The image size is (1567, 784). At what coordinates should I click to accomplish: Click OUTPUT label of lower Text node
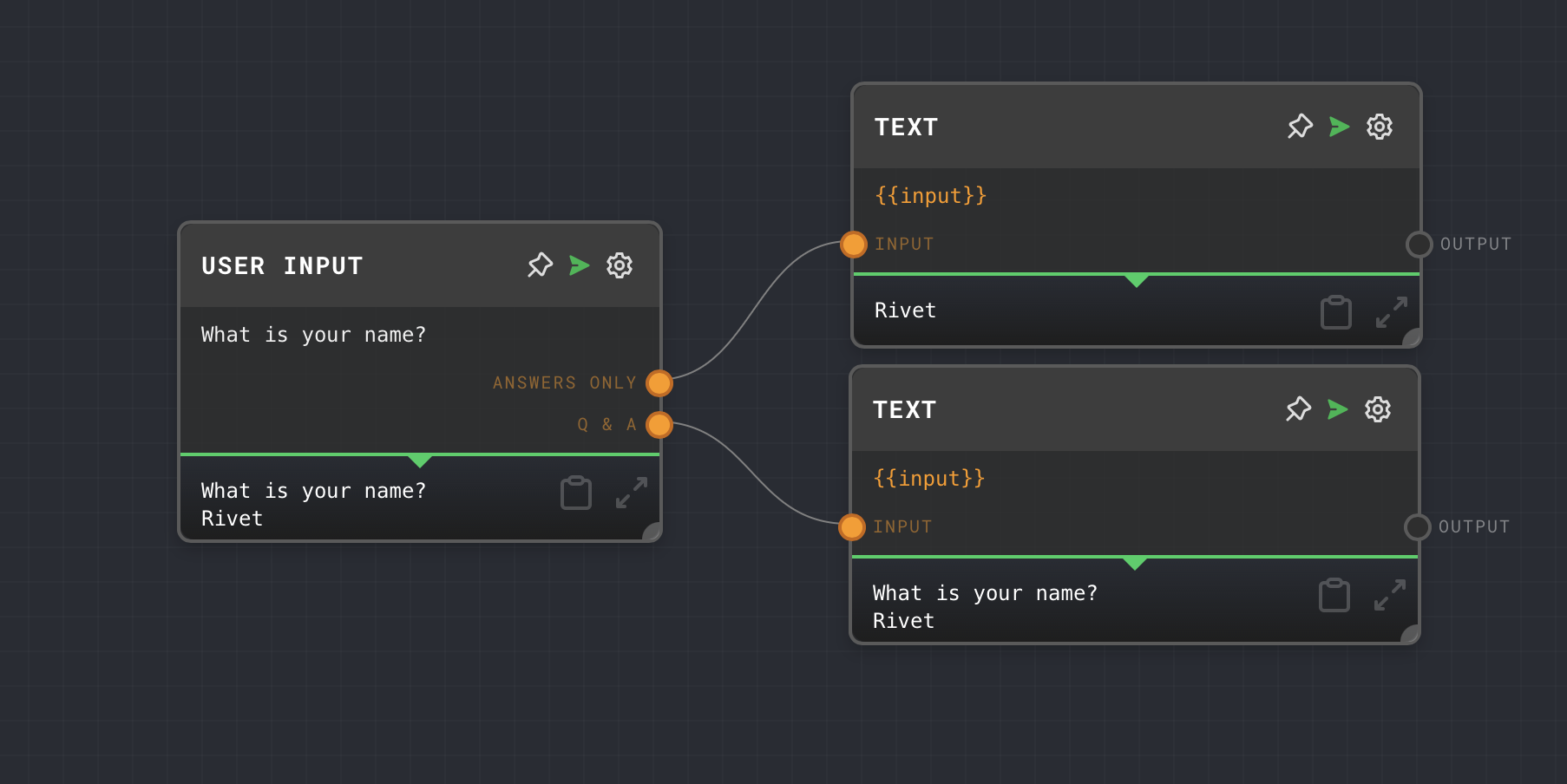tap(1474, 527)
